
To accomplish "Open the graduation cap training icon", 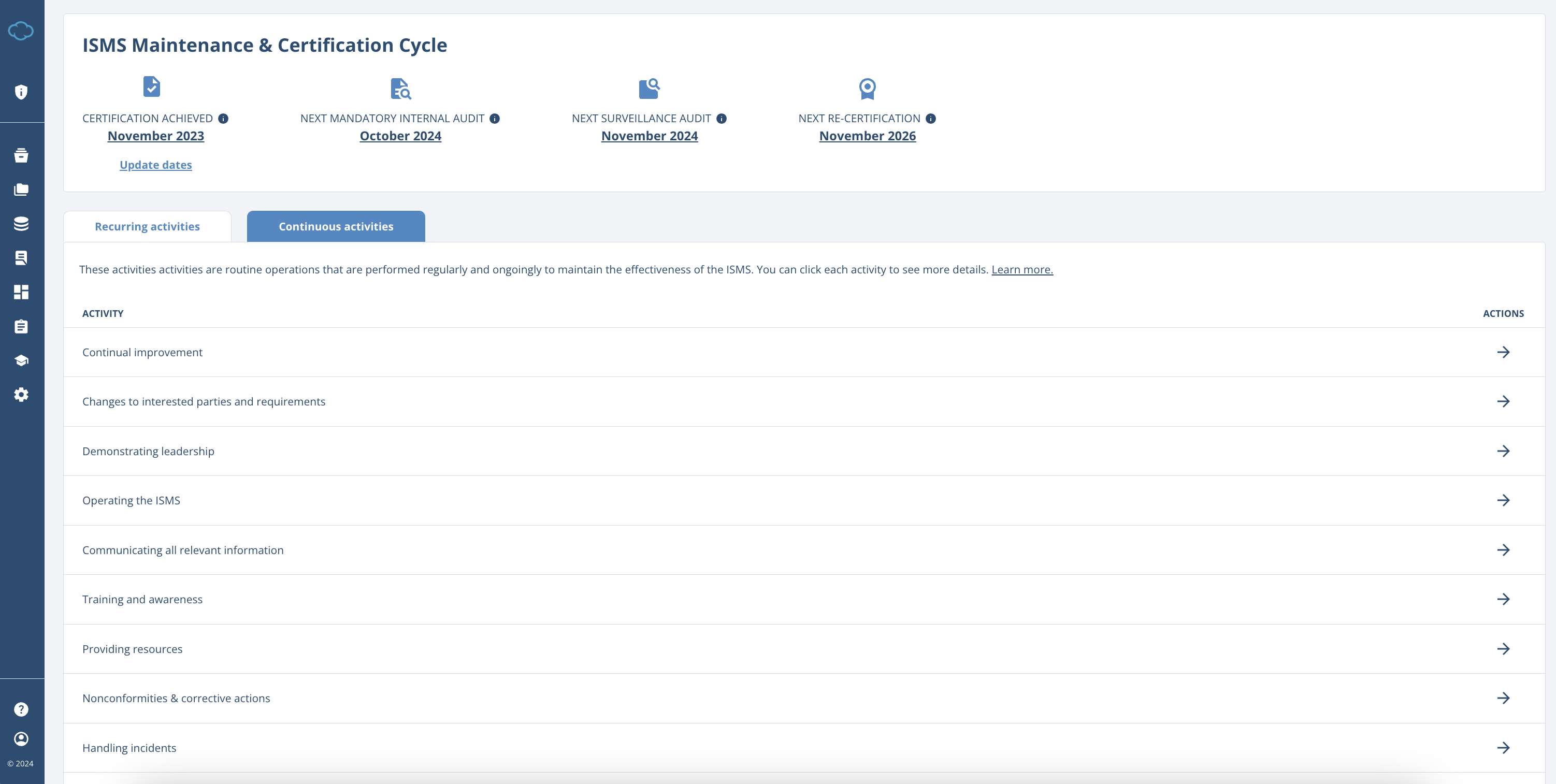I will point(22,360).
